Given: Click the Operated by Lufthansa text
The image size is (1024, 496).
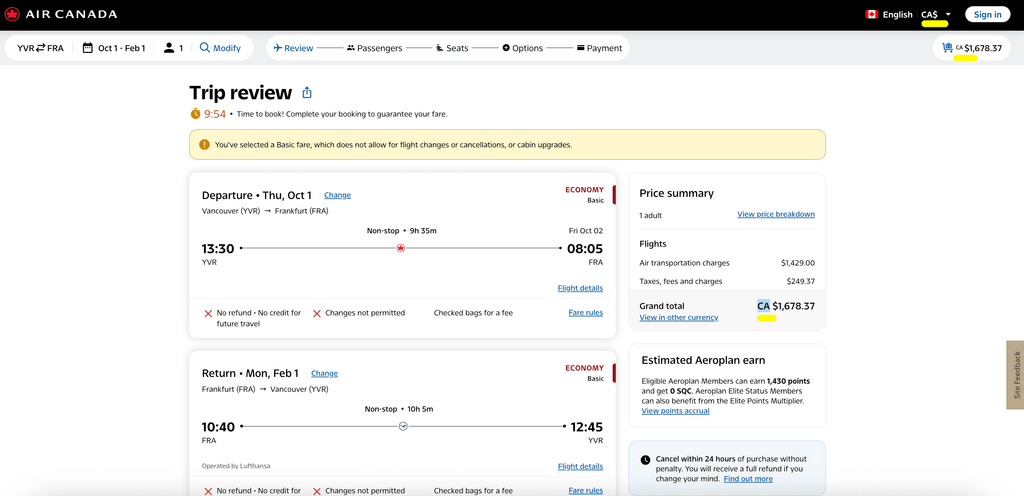Looking at the screenshot, I should point(236,466).
